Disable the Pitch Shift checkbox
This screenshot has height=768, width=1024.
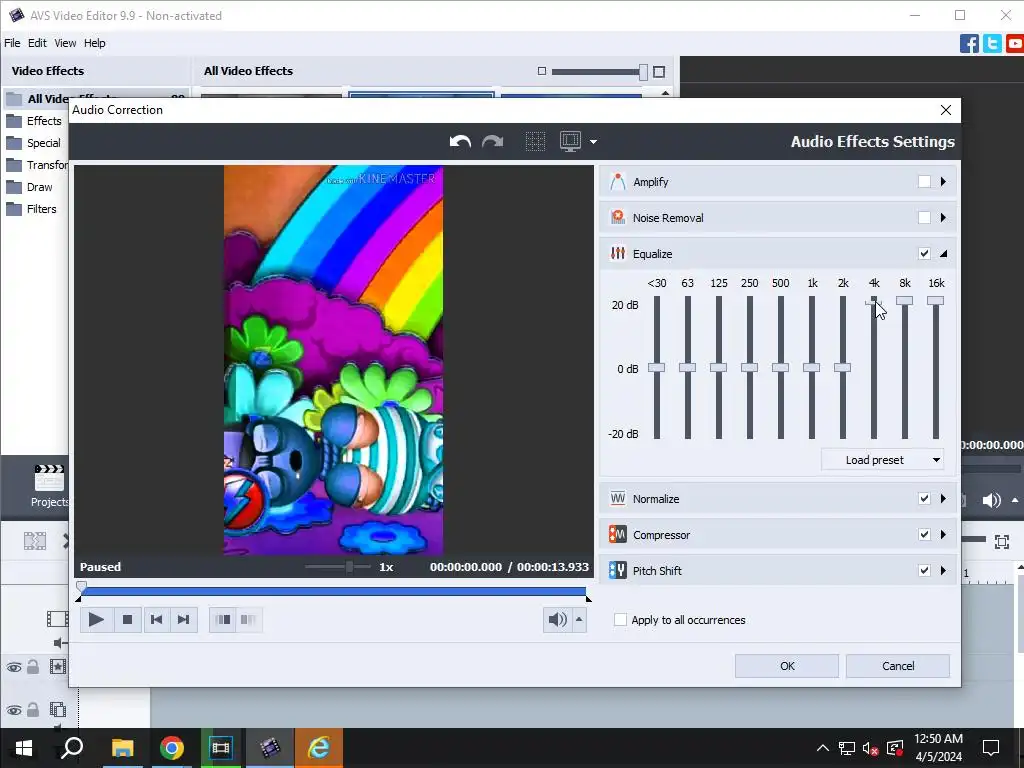[924, 570]
